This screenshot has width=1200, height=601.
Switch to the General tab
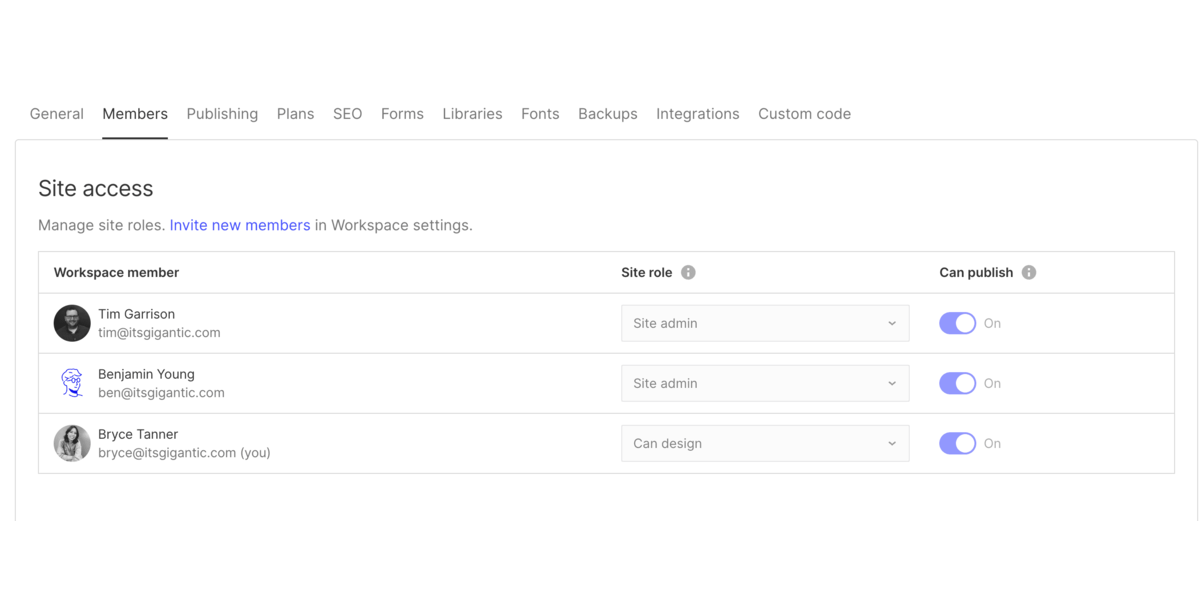(x=56, y=113)
